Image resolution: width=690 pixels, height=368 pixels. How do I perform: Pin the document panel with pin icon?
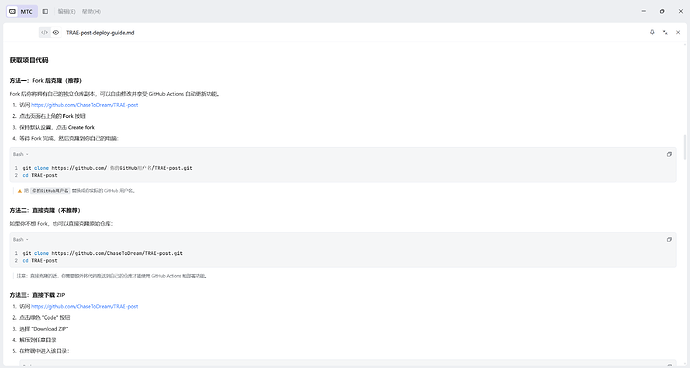[x=652, y=32]
